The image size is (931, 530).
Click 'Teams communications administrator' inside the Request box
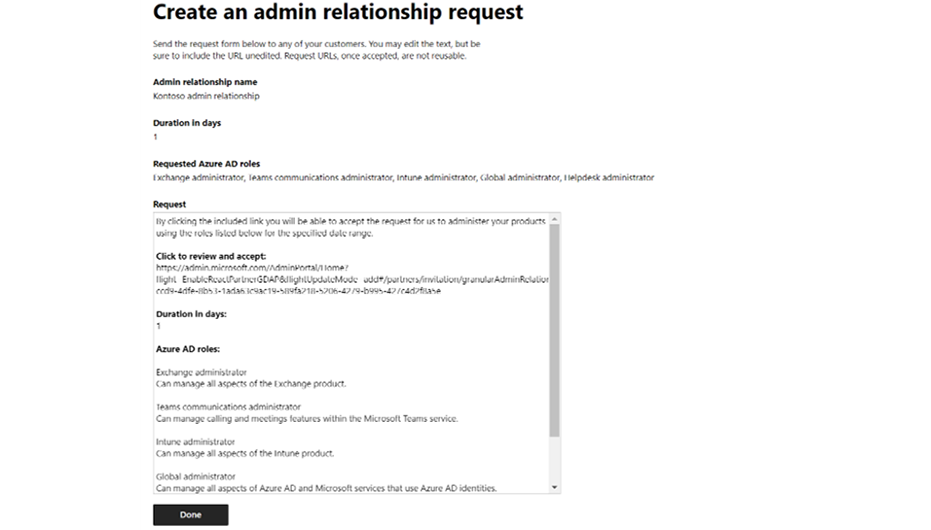(228, 407)
